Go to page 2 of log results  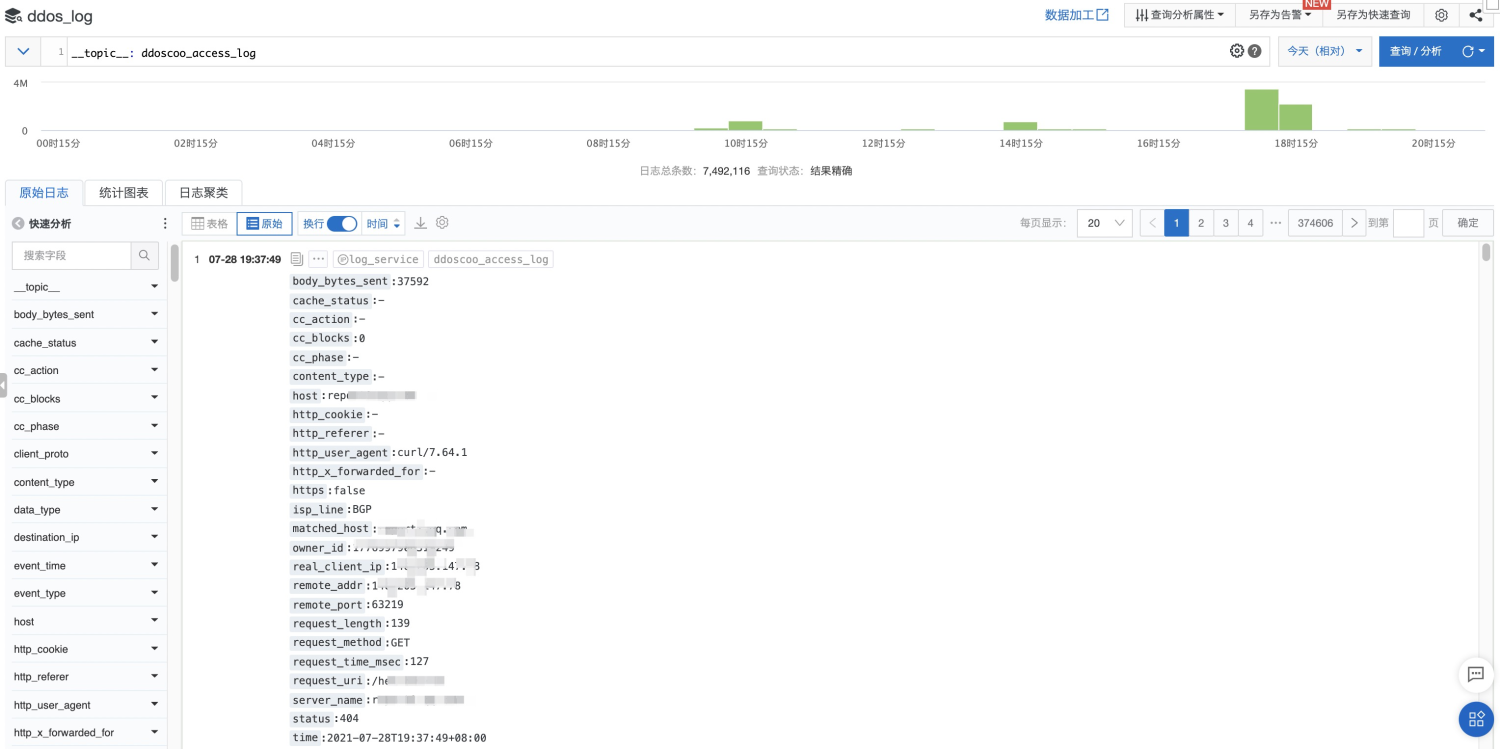point(1201,223)
